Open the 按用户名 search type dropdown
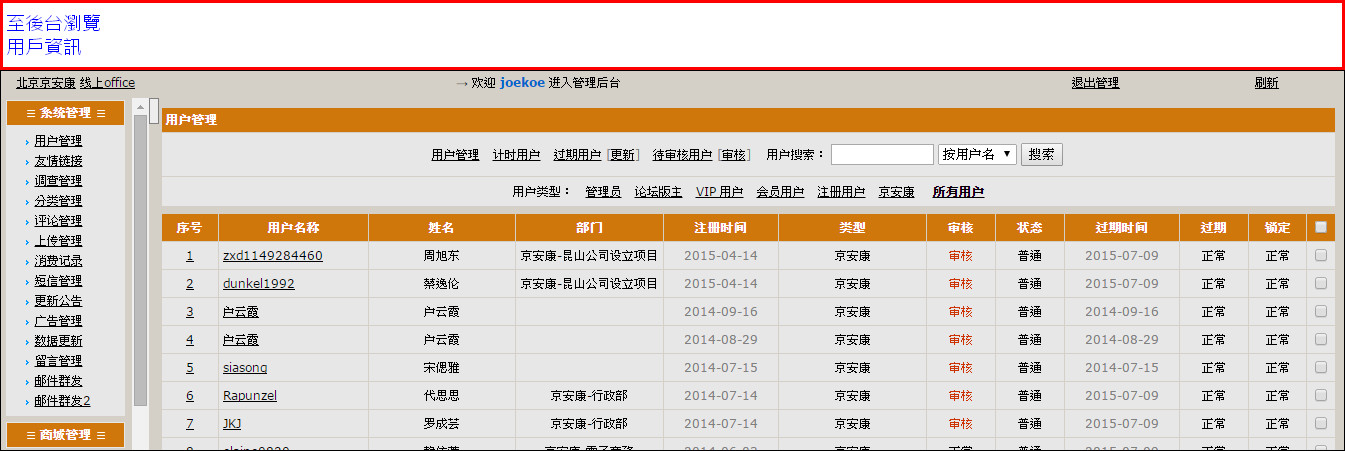This screenshot has width=1345, height=451. [977, 154]
